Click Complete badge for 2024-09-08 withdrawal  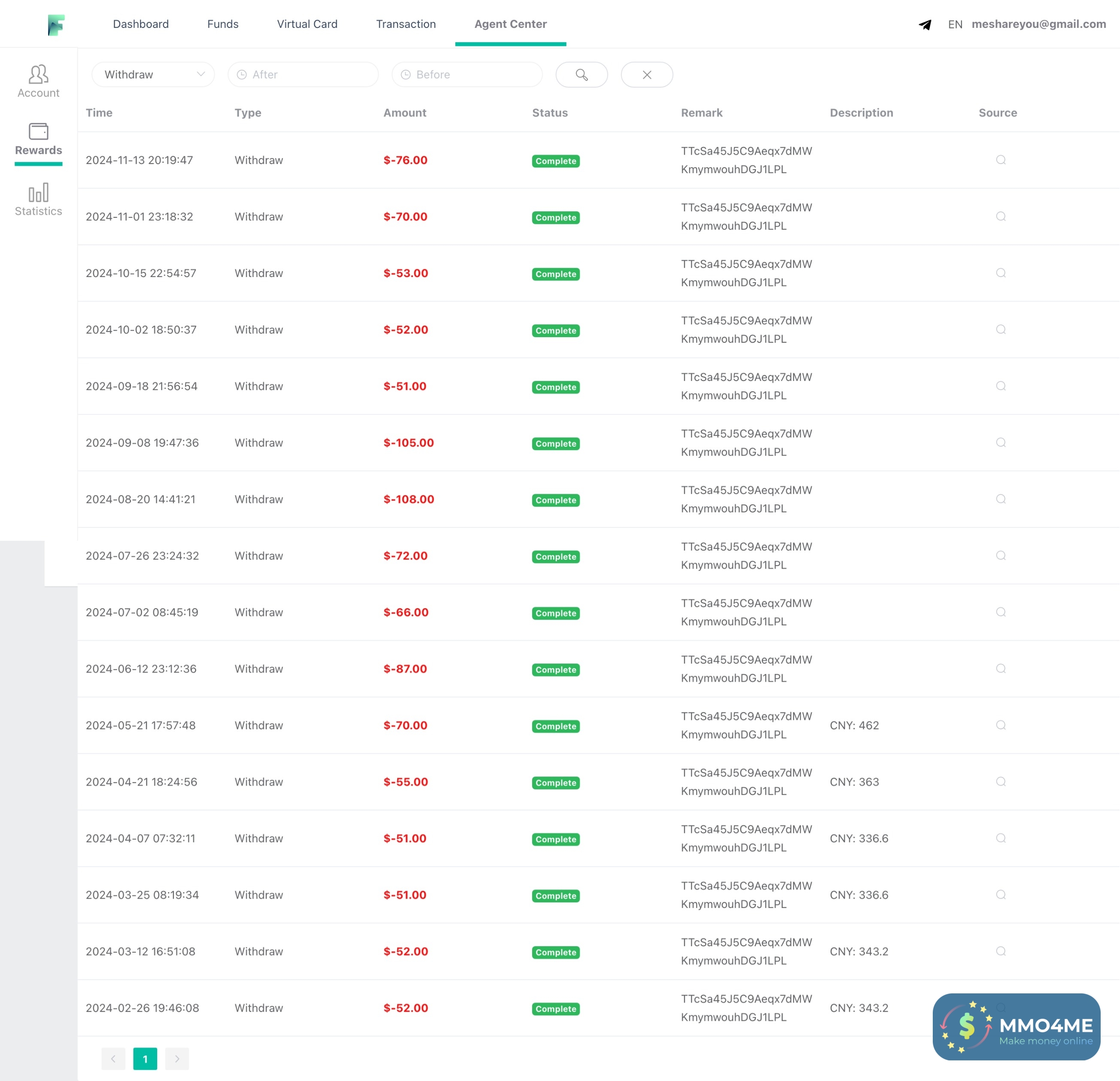click(555, 445)
